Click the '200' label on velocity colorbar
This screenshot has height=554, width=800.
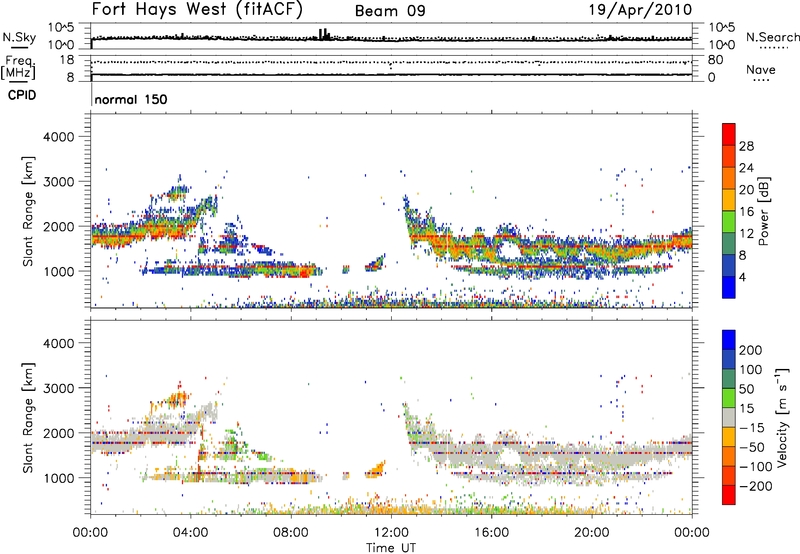pyautogui.click(x=751, y=350)
